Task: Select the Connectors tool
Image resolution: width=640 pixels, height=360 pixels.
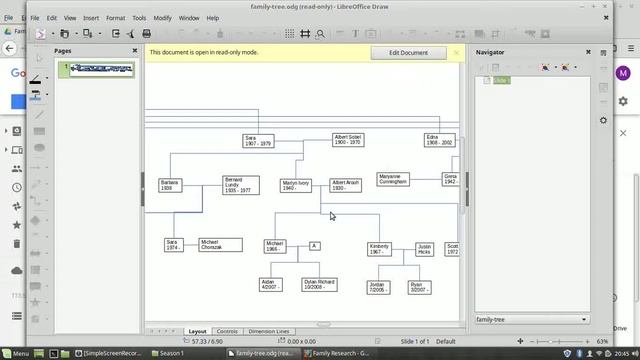Action: pyautogui.click(x=36, y=200)
